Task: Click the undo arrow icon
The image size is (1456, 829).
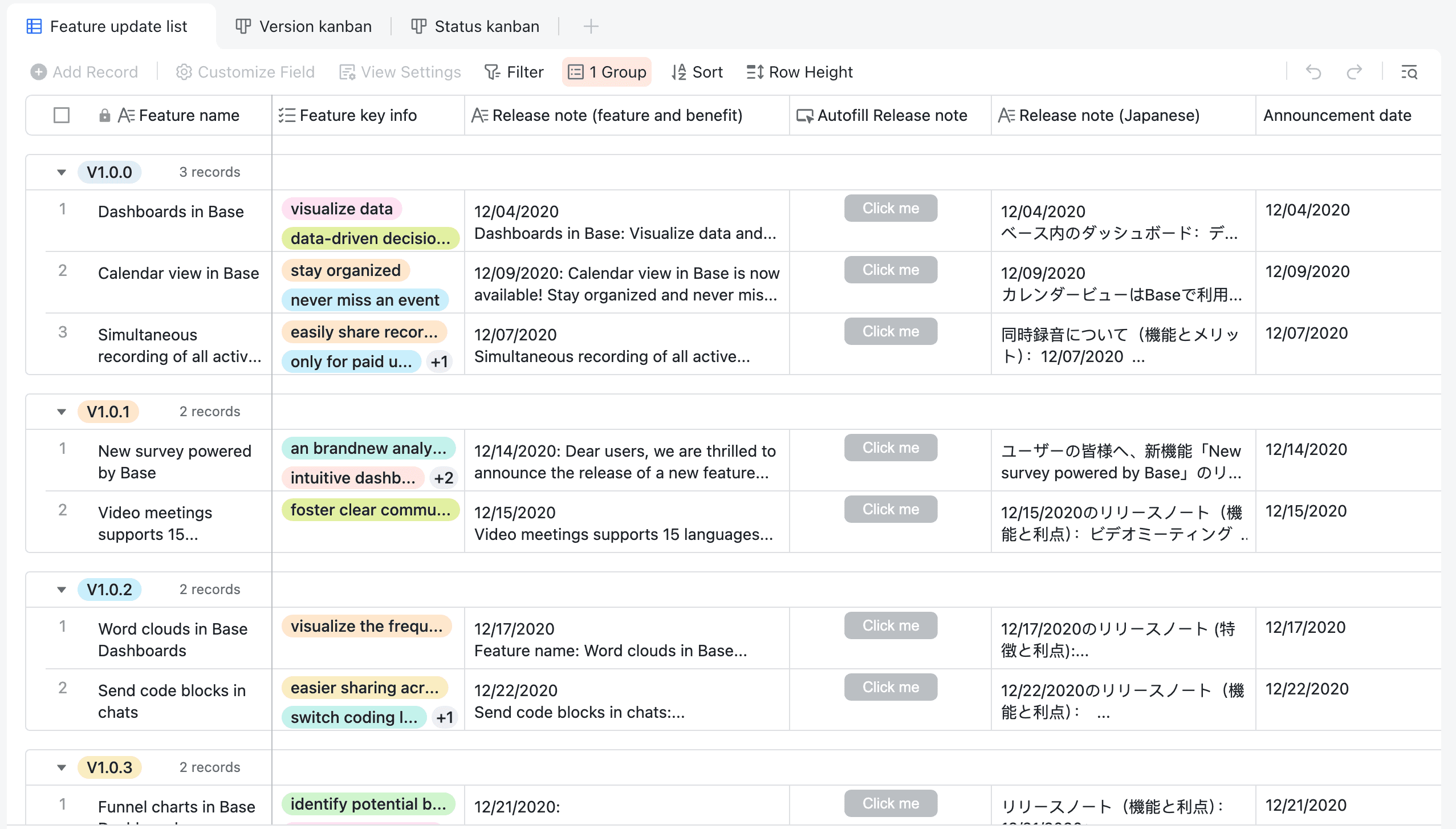Action: click(x=1313, y=72)
